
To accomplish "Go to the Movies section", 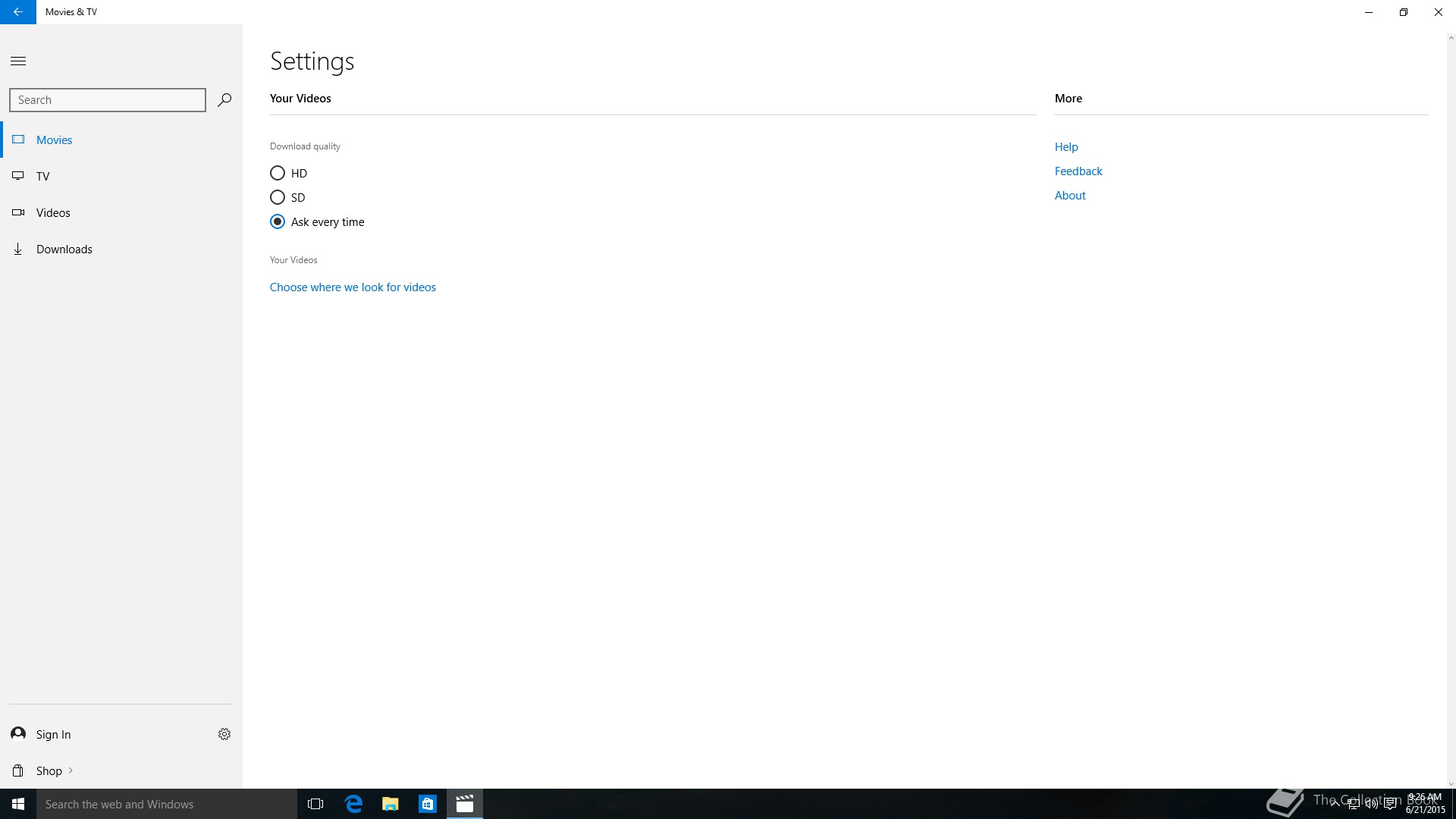I will (x=54, y=140).
